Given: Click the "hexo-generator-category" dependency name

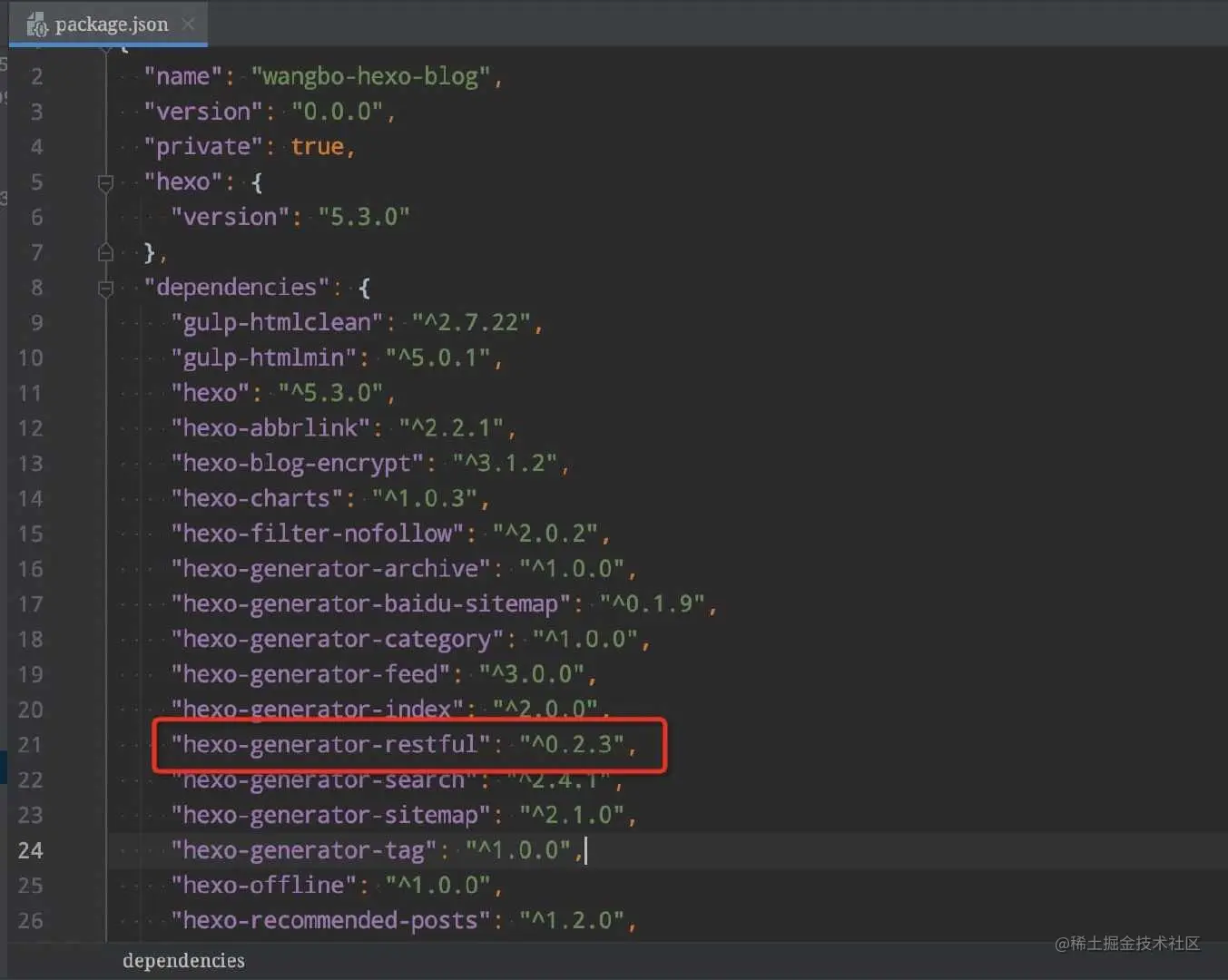Looking at the screenshot, I should [x=337, y=639].
